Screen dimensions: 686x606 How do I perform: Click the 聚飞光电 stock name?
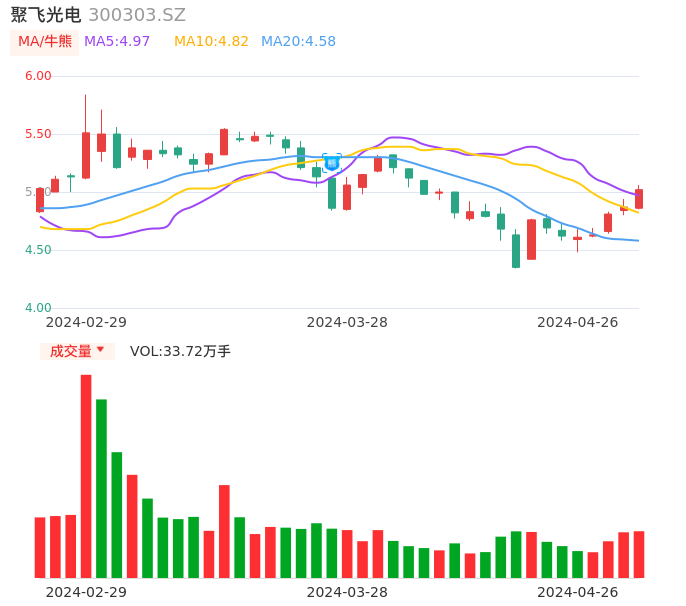(45, 15)
